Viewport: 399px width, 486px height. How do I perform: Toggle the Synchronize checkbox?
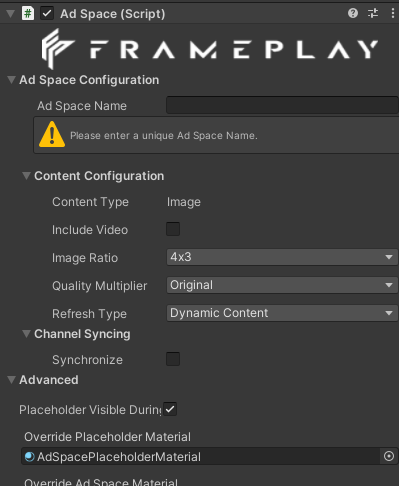[173, 359]
